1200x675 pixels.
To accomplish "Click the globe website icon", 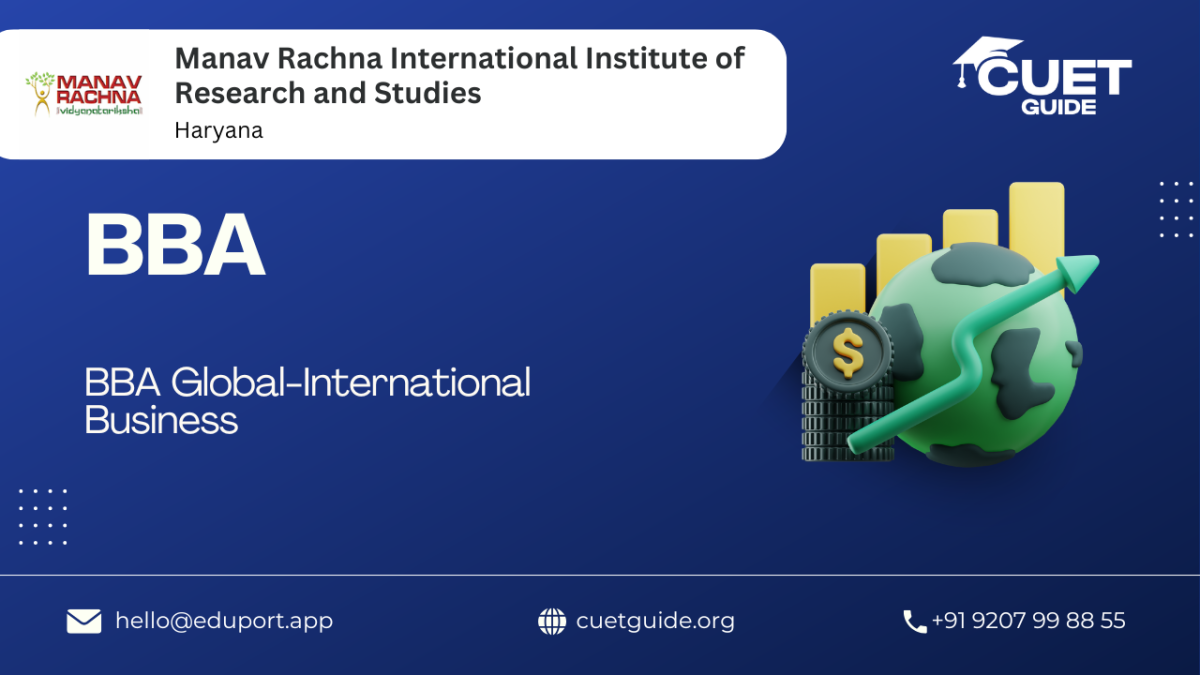I will tap(552, 621).
